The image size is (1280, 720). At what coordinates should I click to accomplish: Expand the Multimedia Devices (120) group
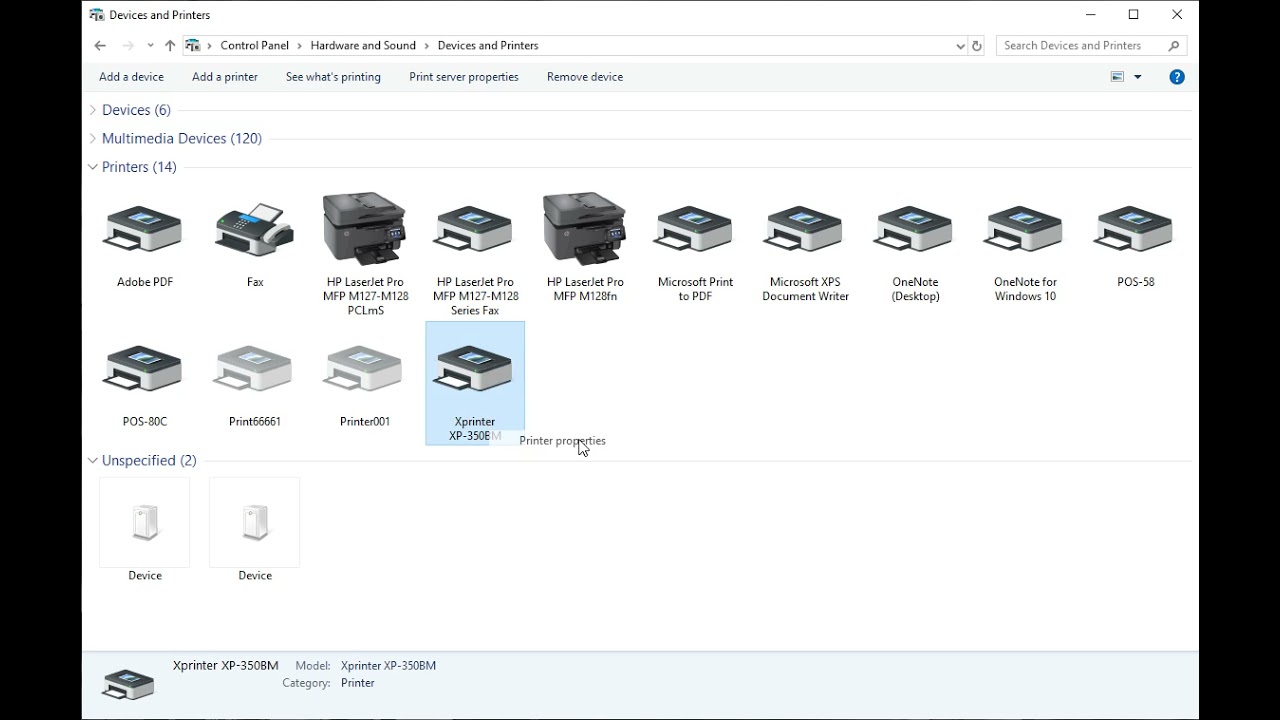[x=93, y=139]
